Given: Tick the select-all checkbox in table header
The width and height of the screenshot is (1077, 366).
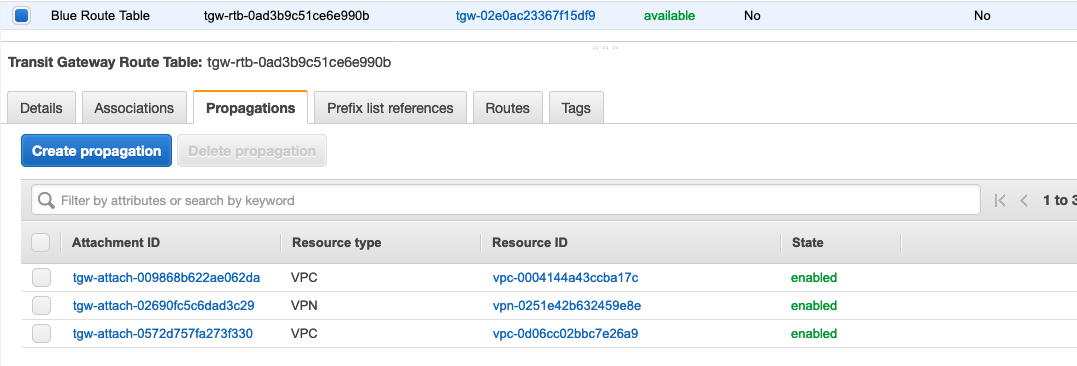Looking at the screenshot, I should (41, 242).
